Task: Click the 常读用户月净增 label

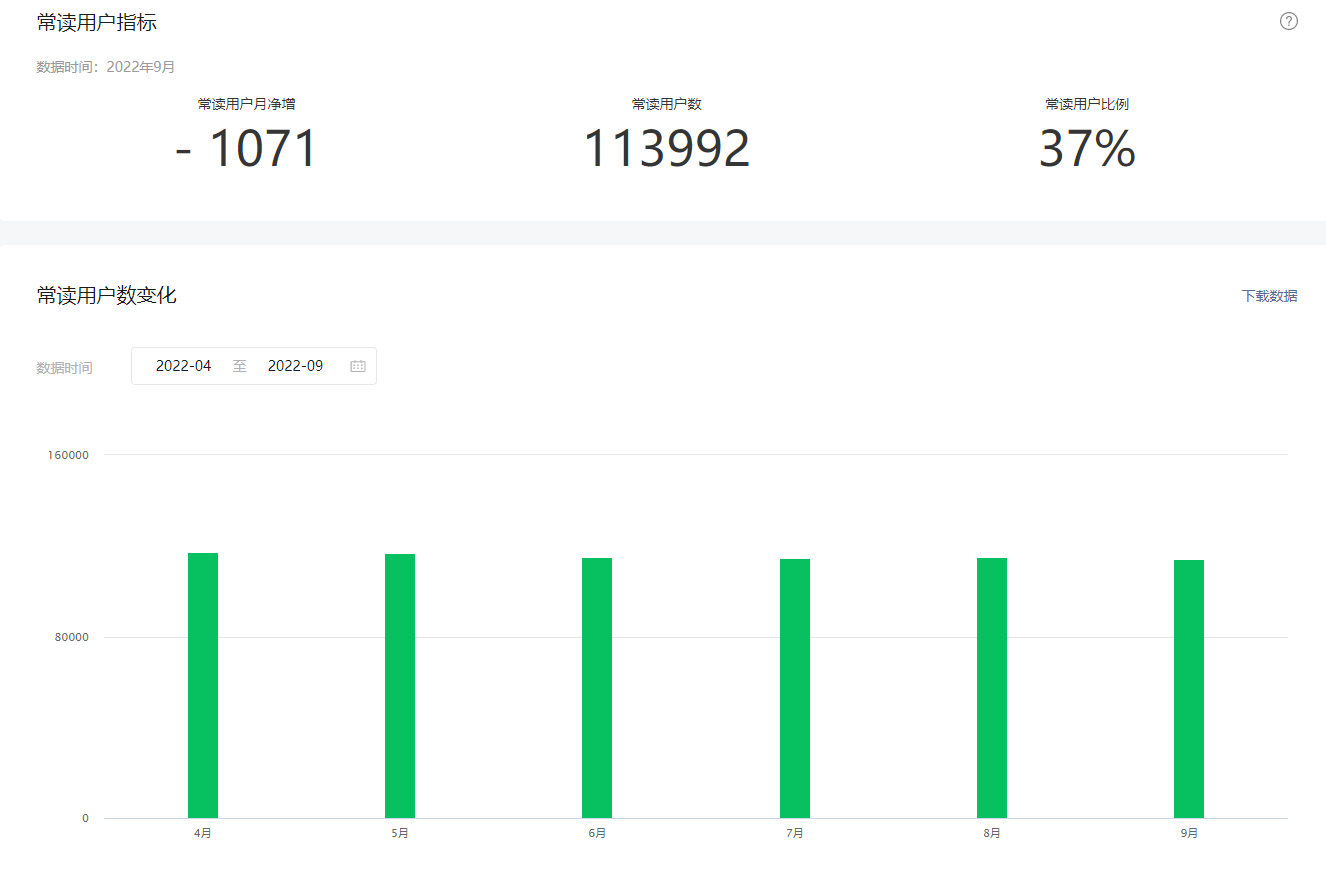Action: 246,104
